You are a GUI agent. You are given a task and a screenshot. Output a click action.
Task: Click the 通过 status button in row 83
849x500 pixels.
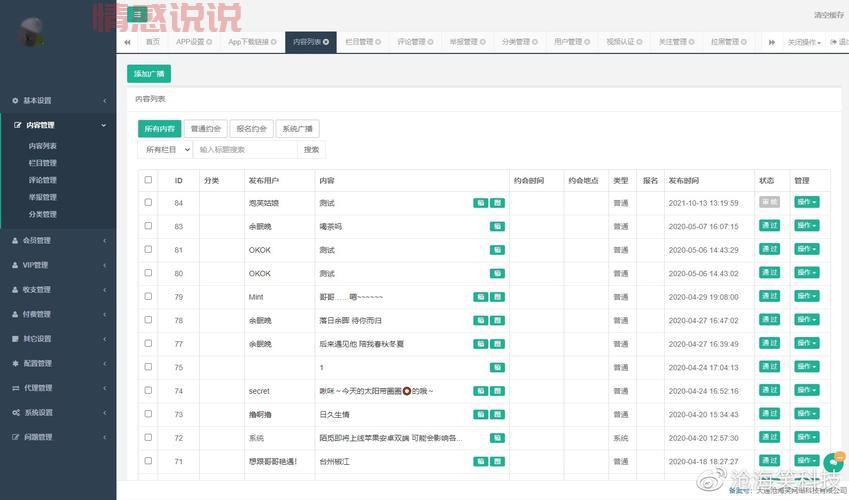point(769,225)
